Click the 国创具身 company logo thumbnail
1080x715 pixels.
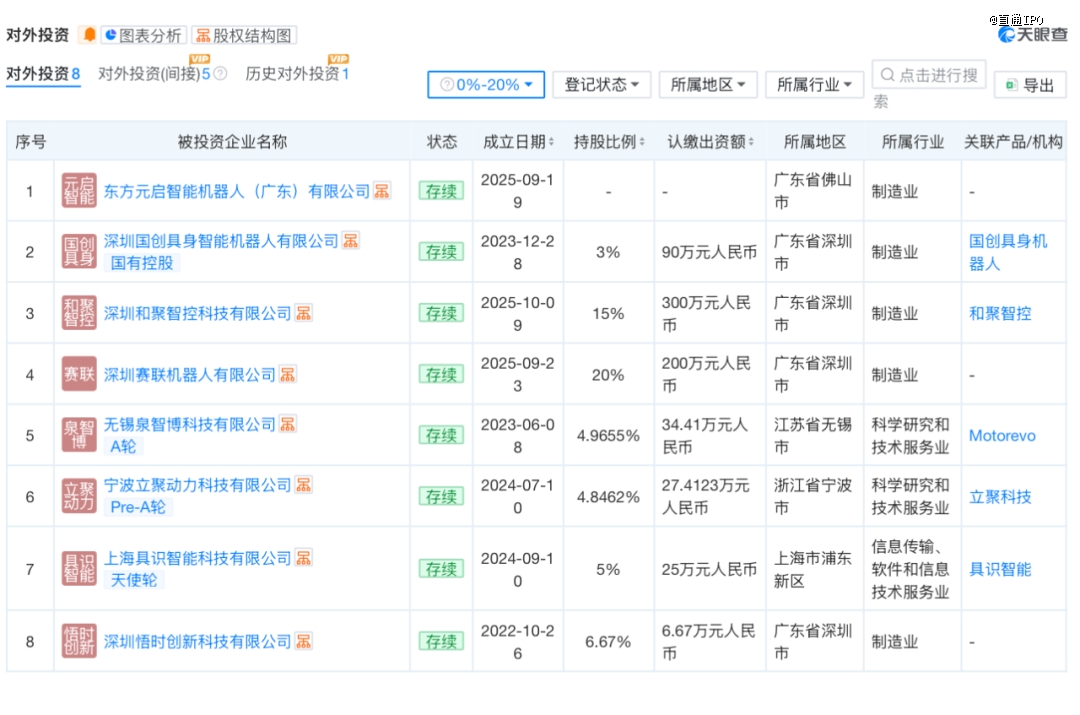79,251
